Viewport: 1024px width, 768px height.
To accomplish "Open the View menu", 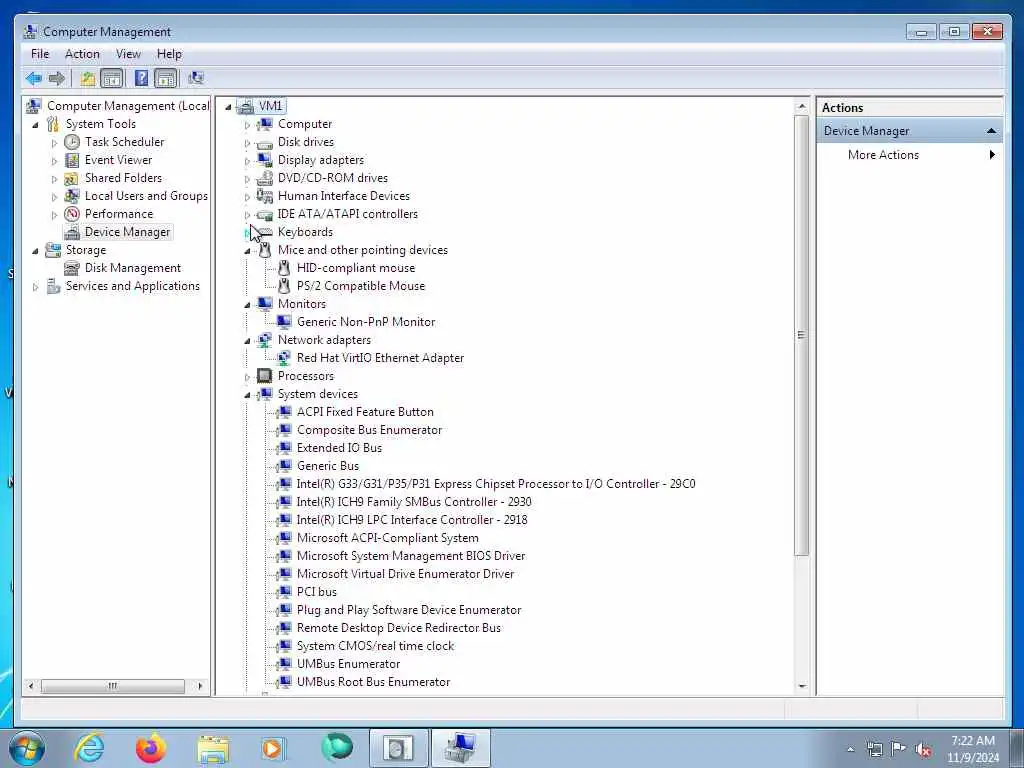I will click(x=128, y=54).
